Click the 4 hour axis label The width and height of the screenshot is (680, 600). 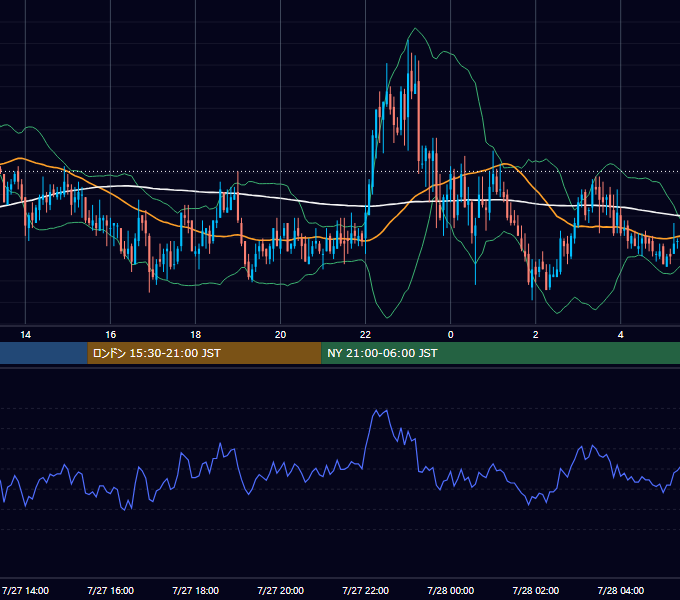click(x=621, y=335)
